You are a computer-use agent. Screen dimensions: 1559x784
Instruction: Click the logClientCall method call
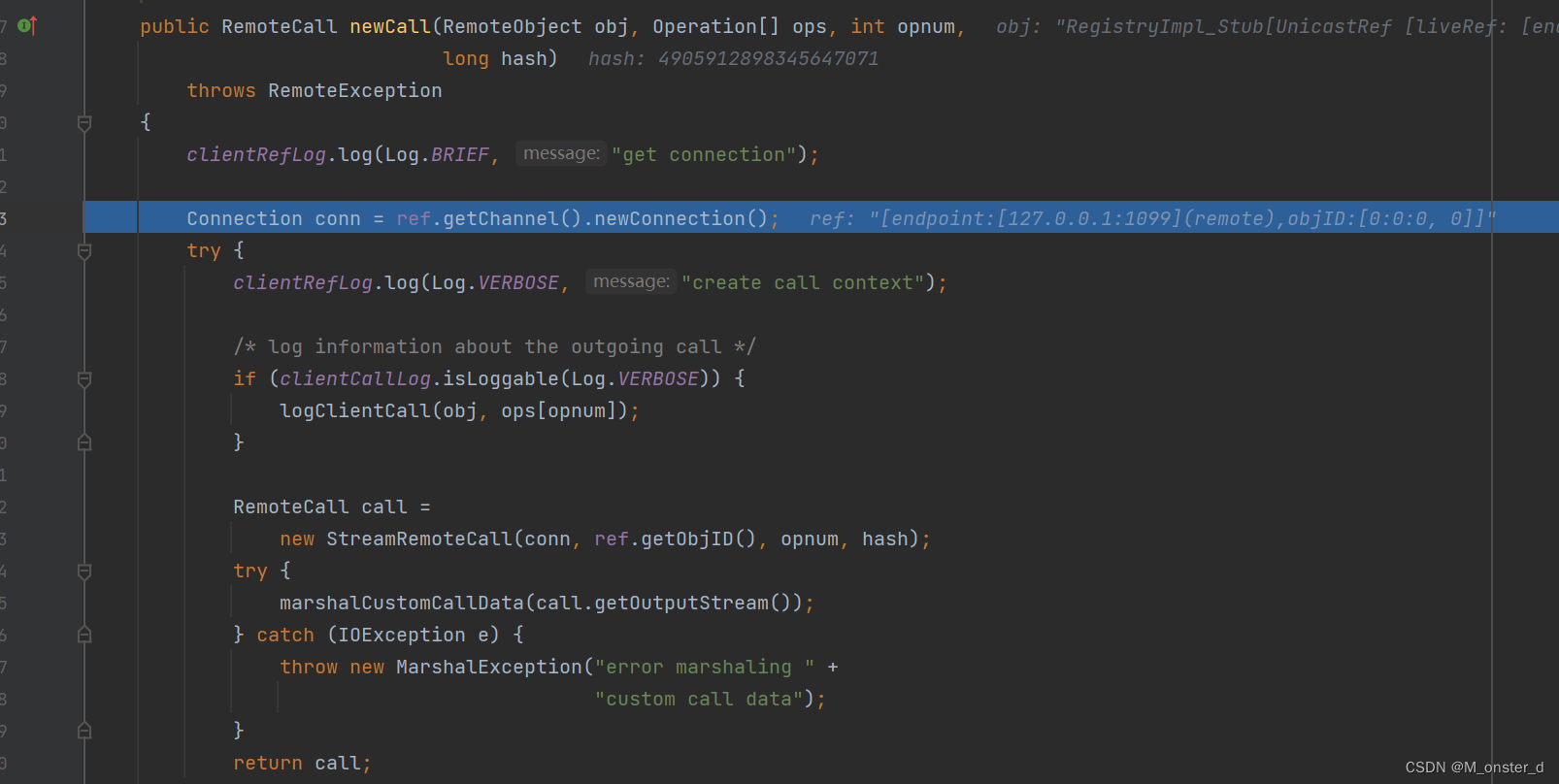[x=355, y=411]
